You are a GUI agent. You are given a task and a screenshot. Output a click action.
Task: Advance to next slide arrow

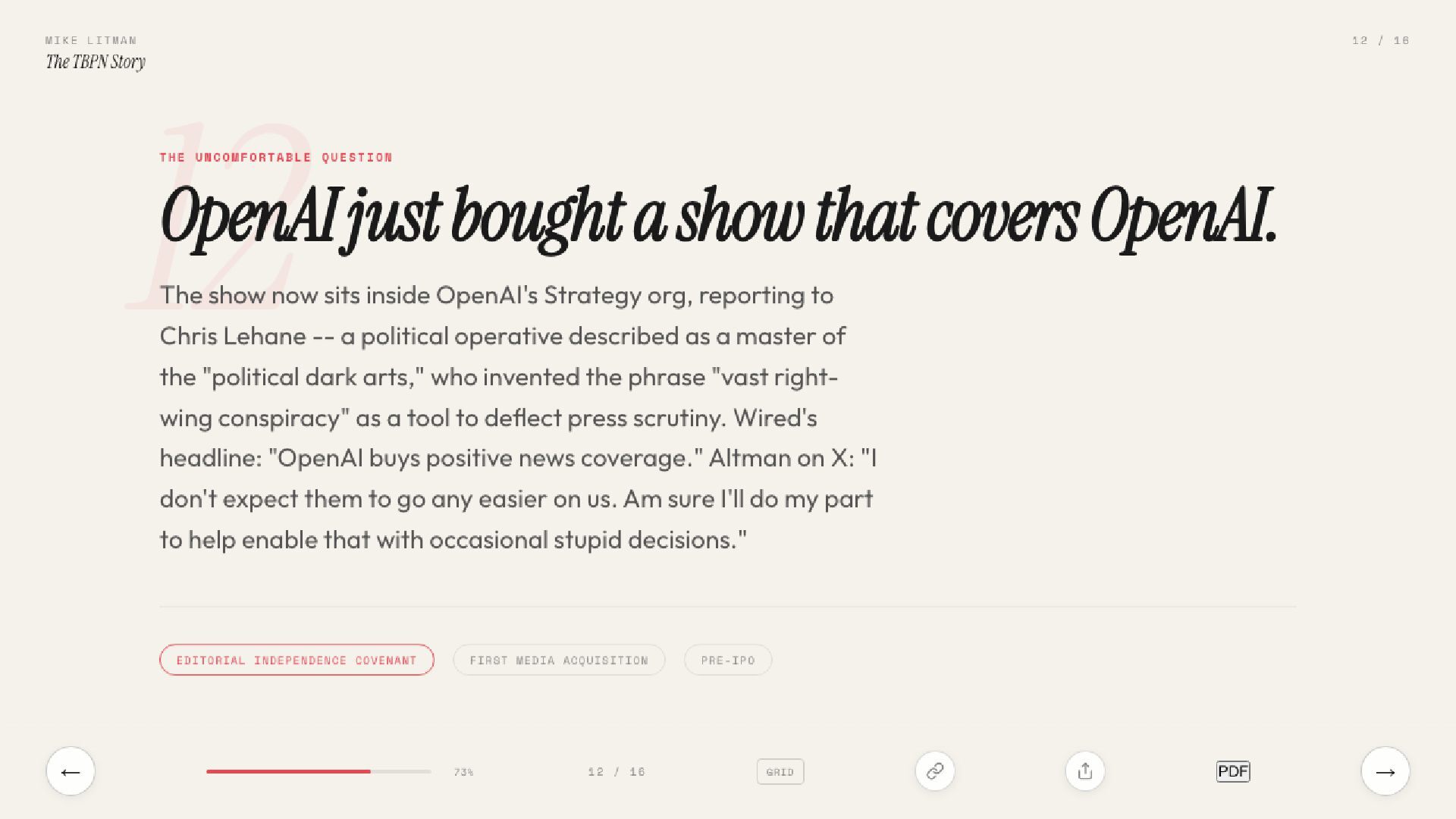tap(1385, 771)
